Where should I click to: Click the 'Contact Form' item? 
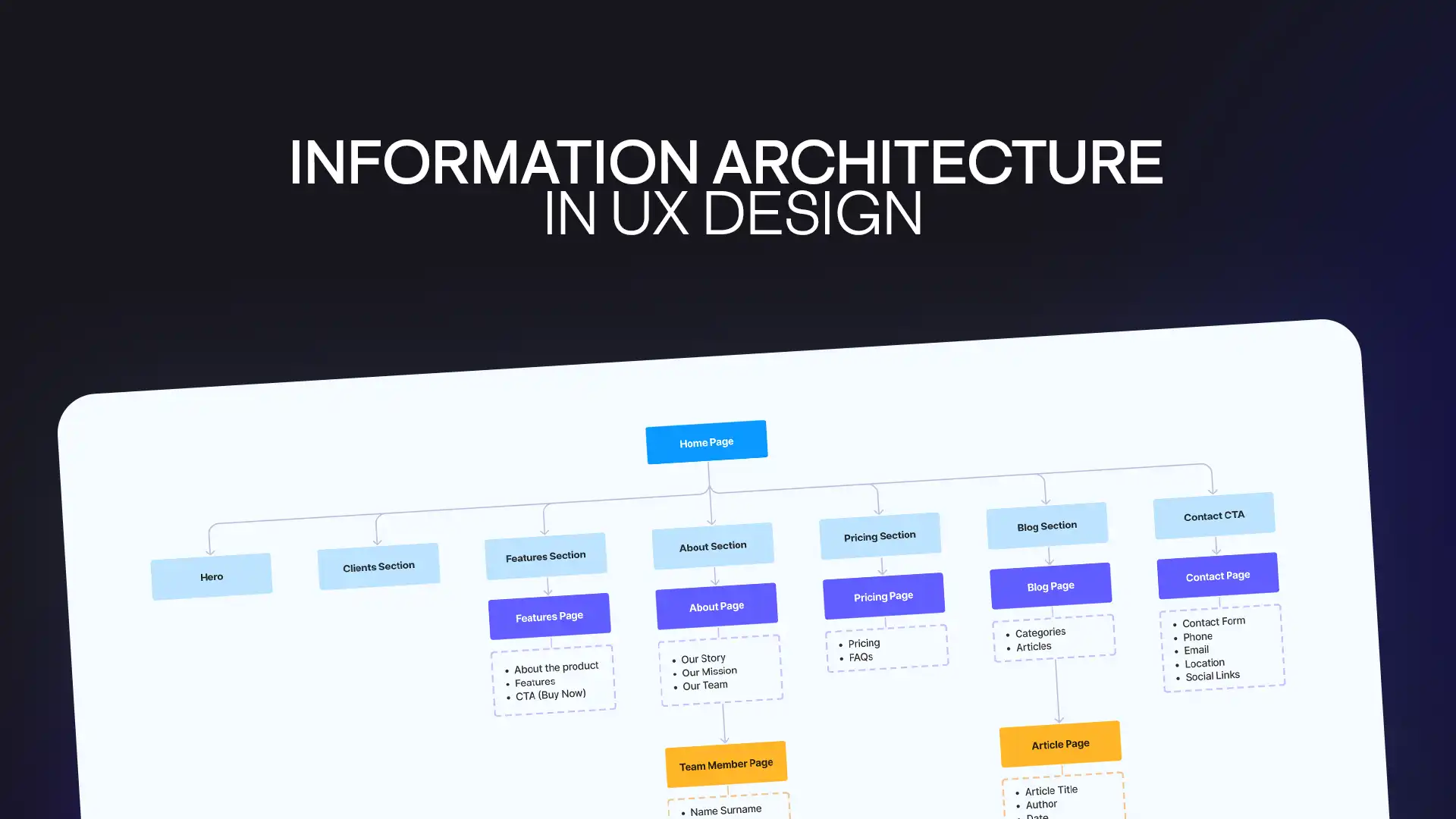[1213, 622]
